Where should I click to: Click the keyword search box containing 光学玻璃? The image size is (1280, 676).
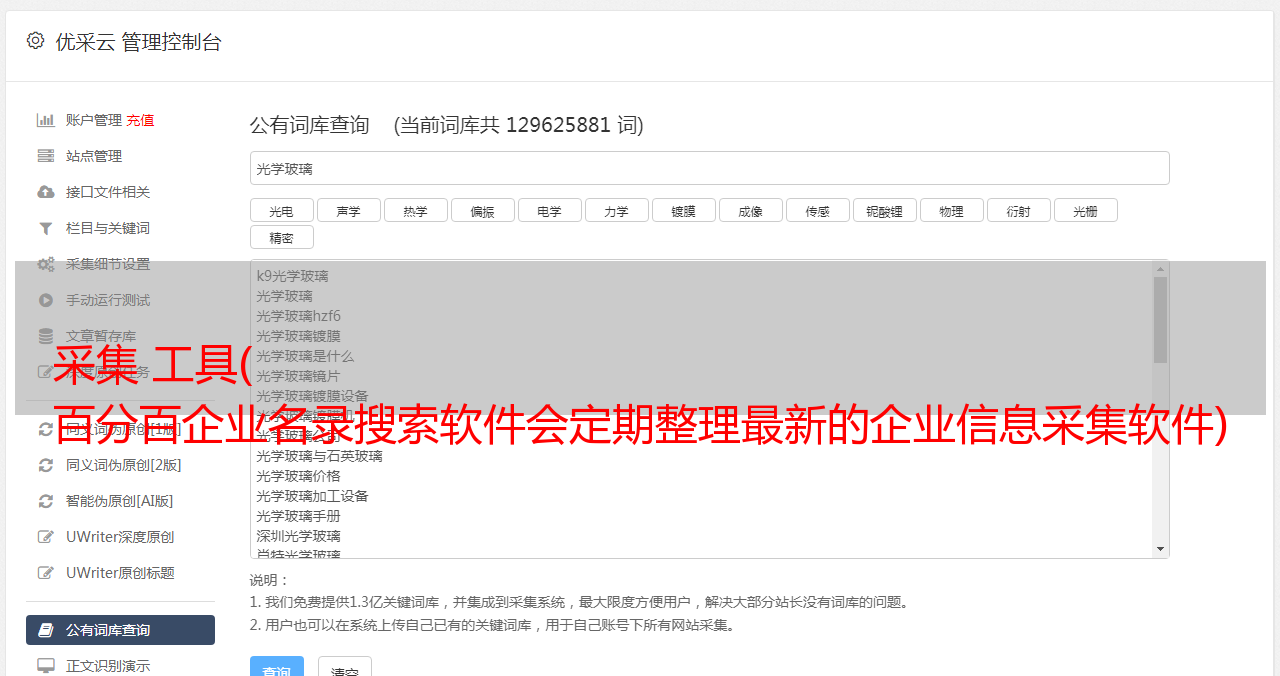(x=709, y=168)
